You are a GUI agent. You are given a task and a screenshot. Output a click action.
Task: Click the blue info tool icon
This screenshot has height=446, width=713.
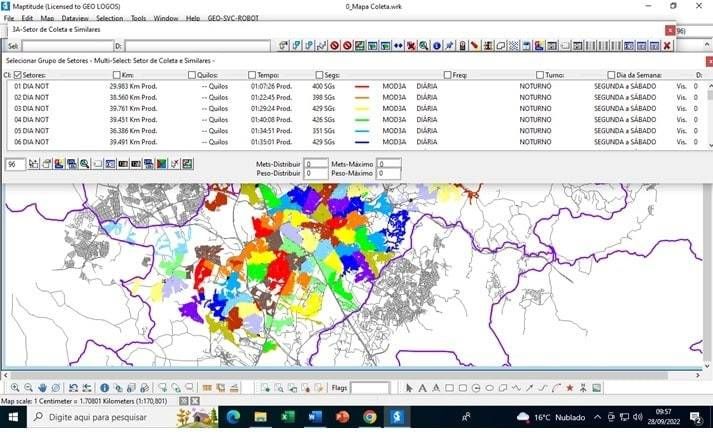tap(105, 388)
